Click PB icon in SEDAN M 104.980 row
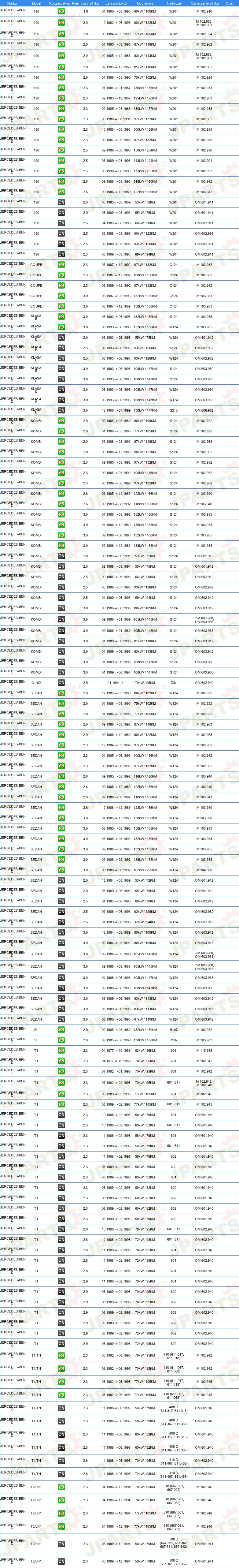 pyautogui.click(x=61, y=870)
